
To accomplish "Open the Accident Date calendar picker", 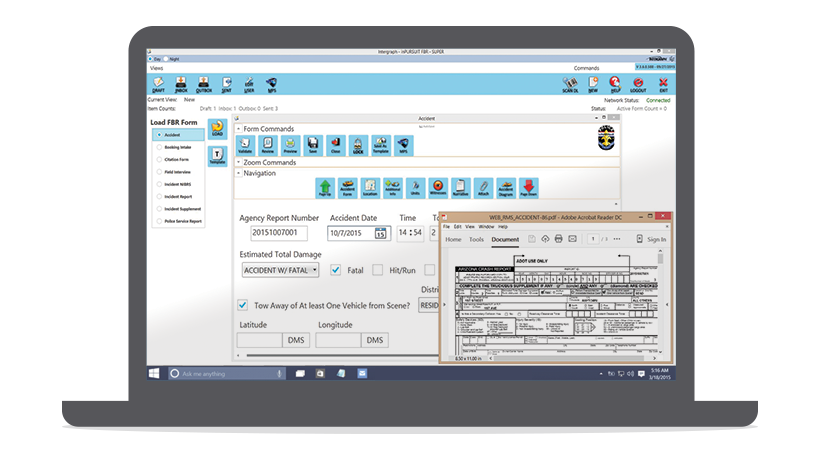I will (x=381, y=233).
